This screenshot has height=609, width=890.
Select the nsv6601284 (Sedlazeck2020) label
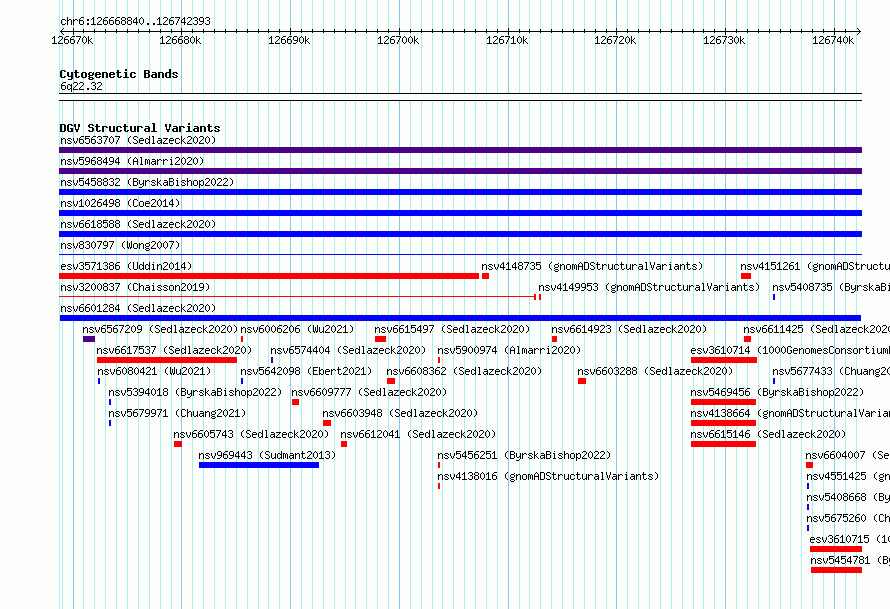[x=138, y=308]
